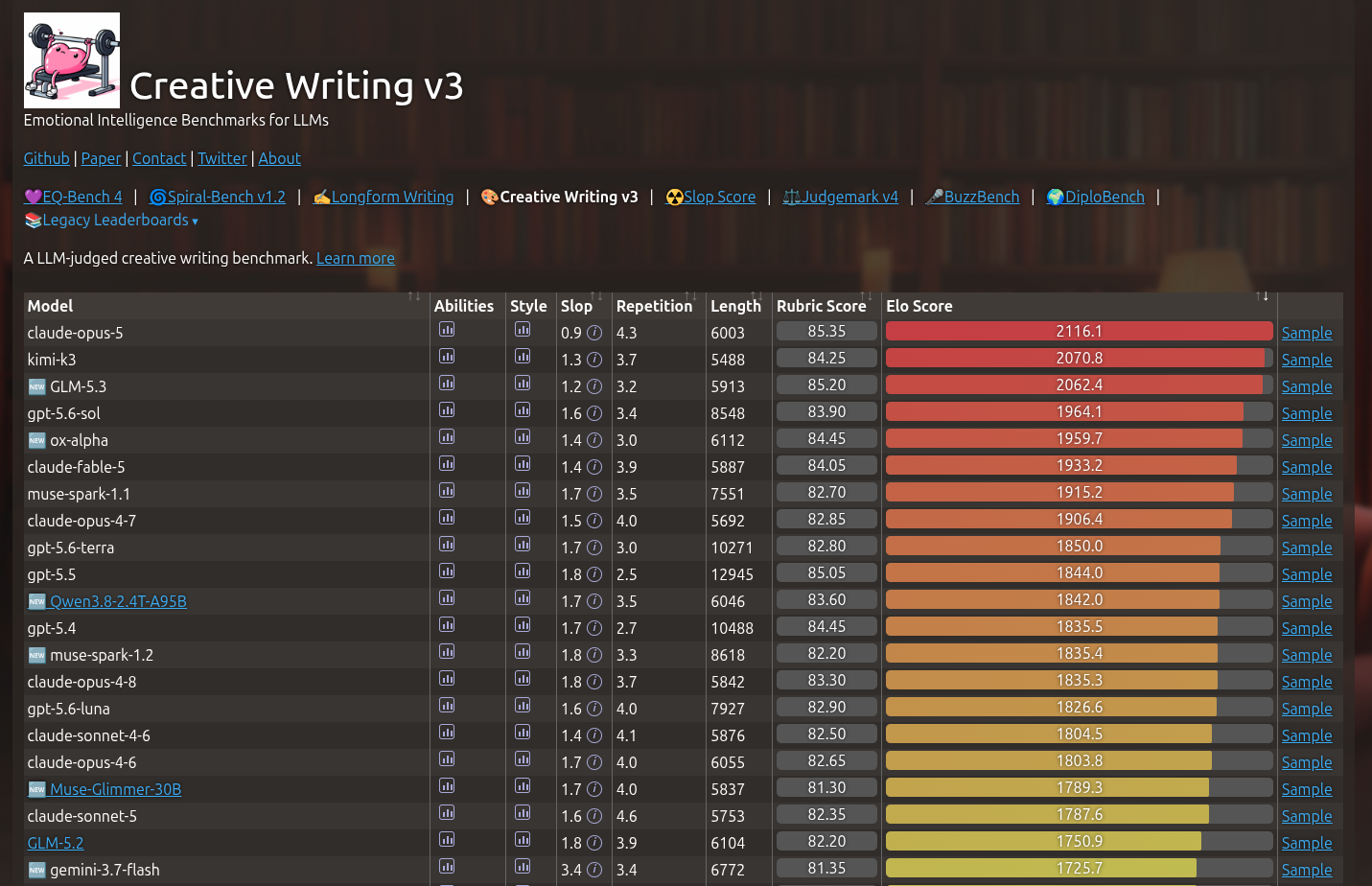Switch to the BuzzBench leaderboard
The image size is (1372, 886).
972,197
